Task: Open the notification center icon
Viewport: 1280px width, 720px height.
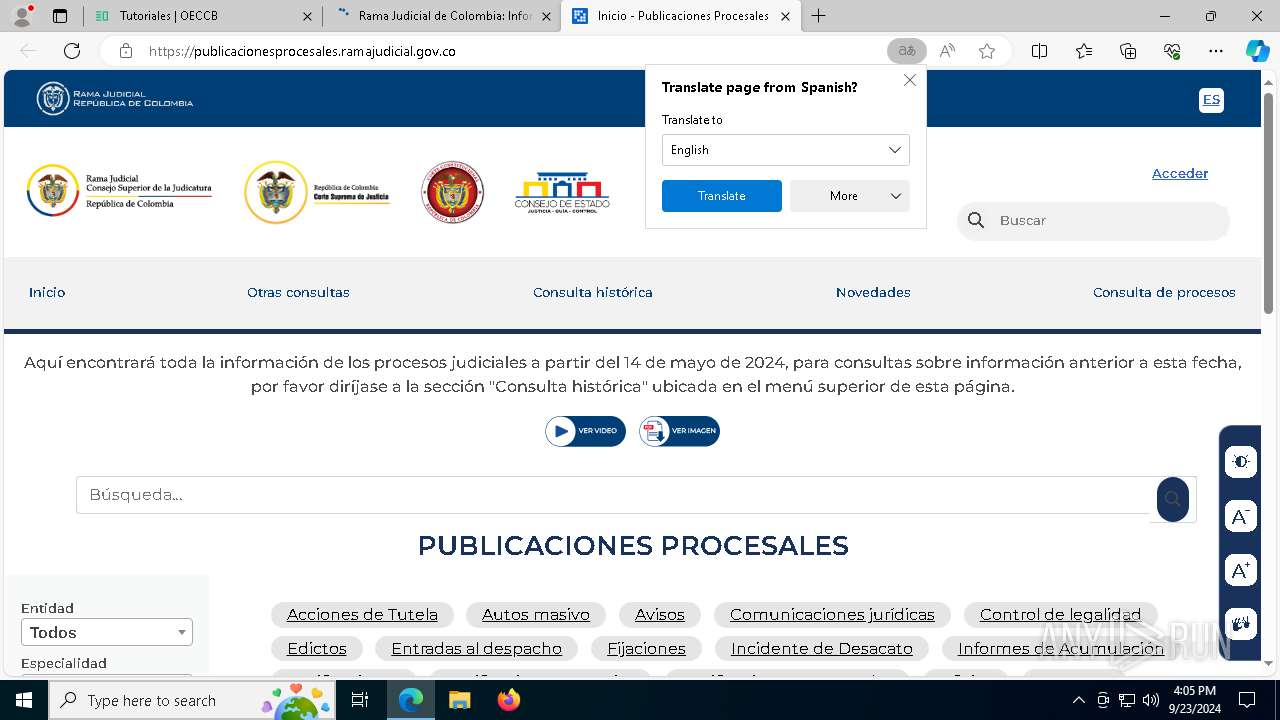Action: [x=1247, y=700]
